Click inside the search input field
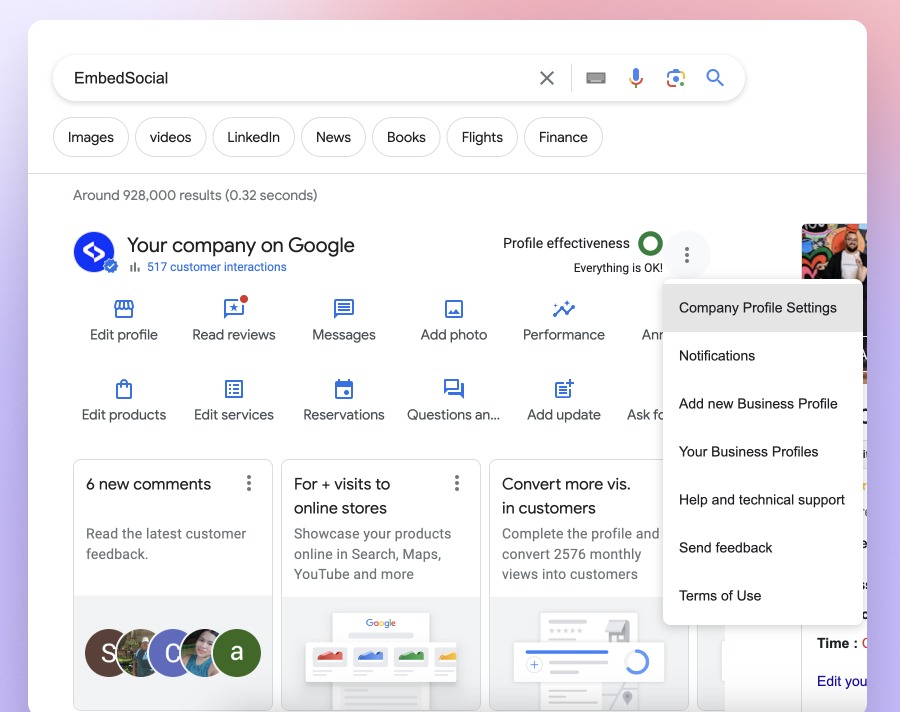 click(300, 77)
